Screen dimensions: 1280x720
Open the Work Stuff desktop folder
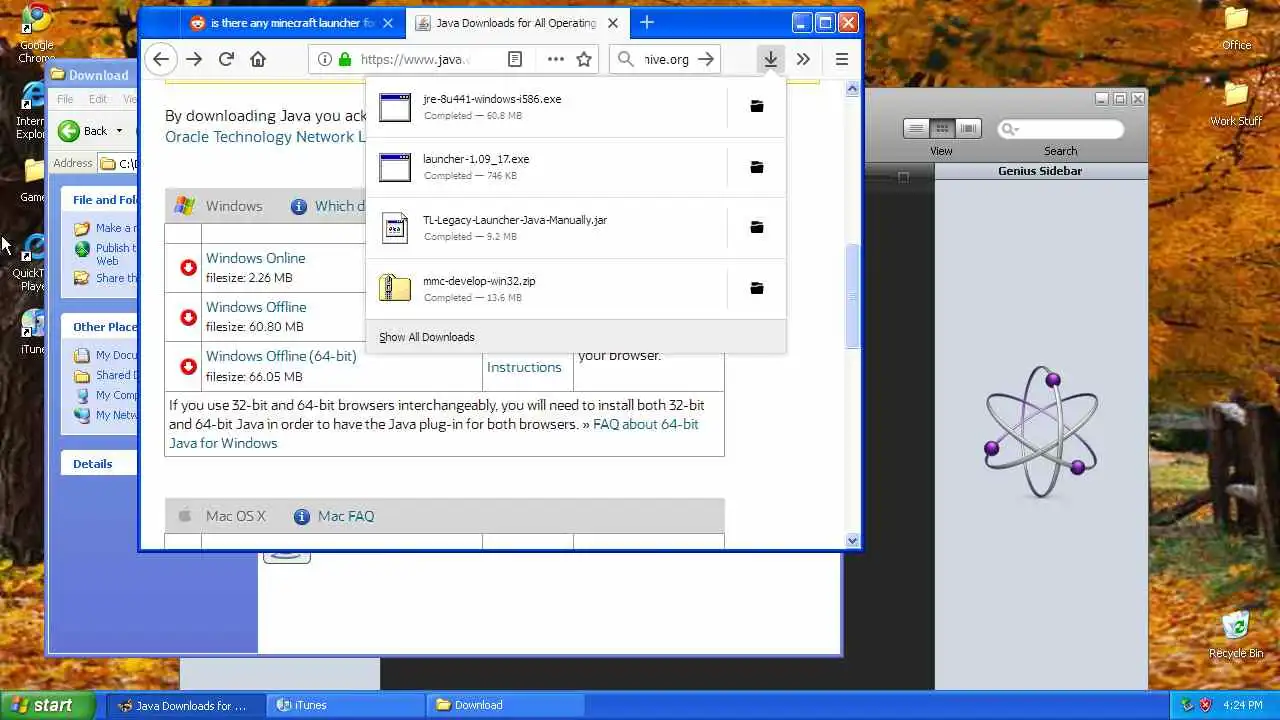pos(1236,103)
